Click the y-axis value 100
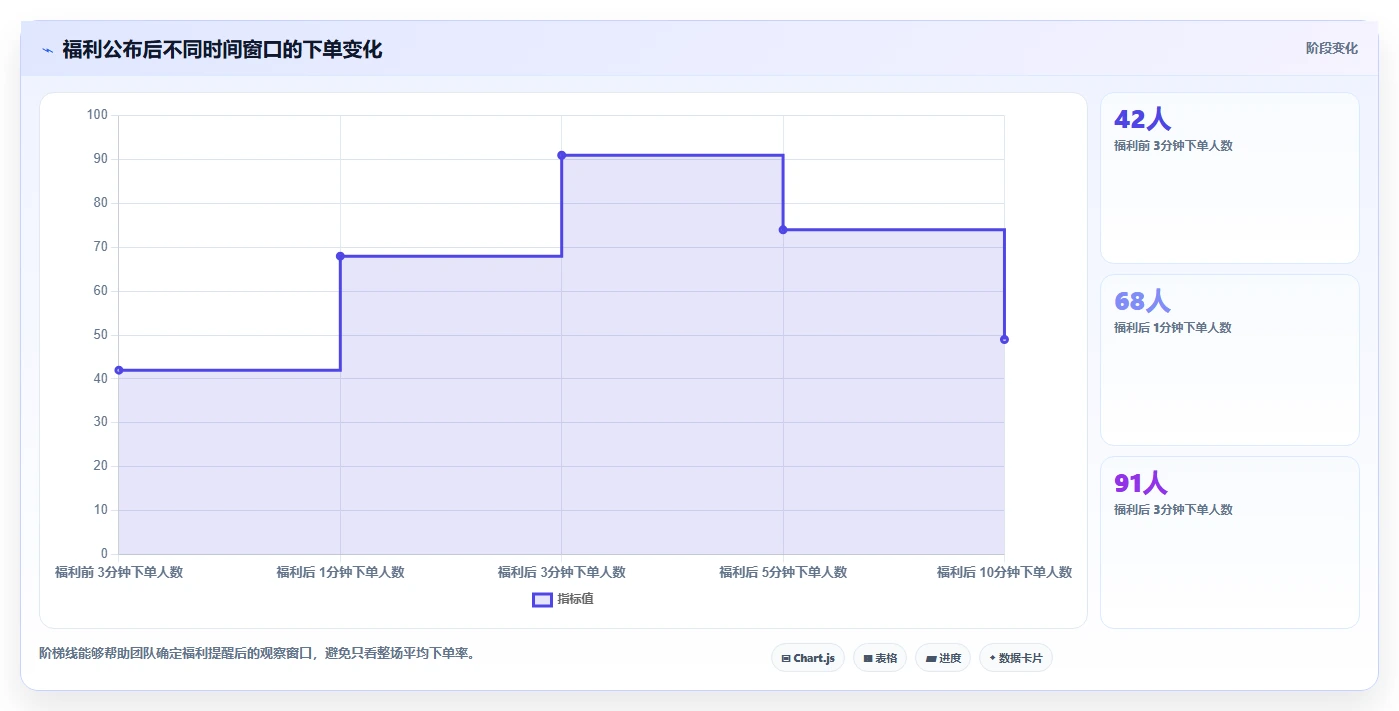 pos(97,115)
